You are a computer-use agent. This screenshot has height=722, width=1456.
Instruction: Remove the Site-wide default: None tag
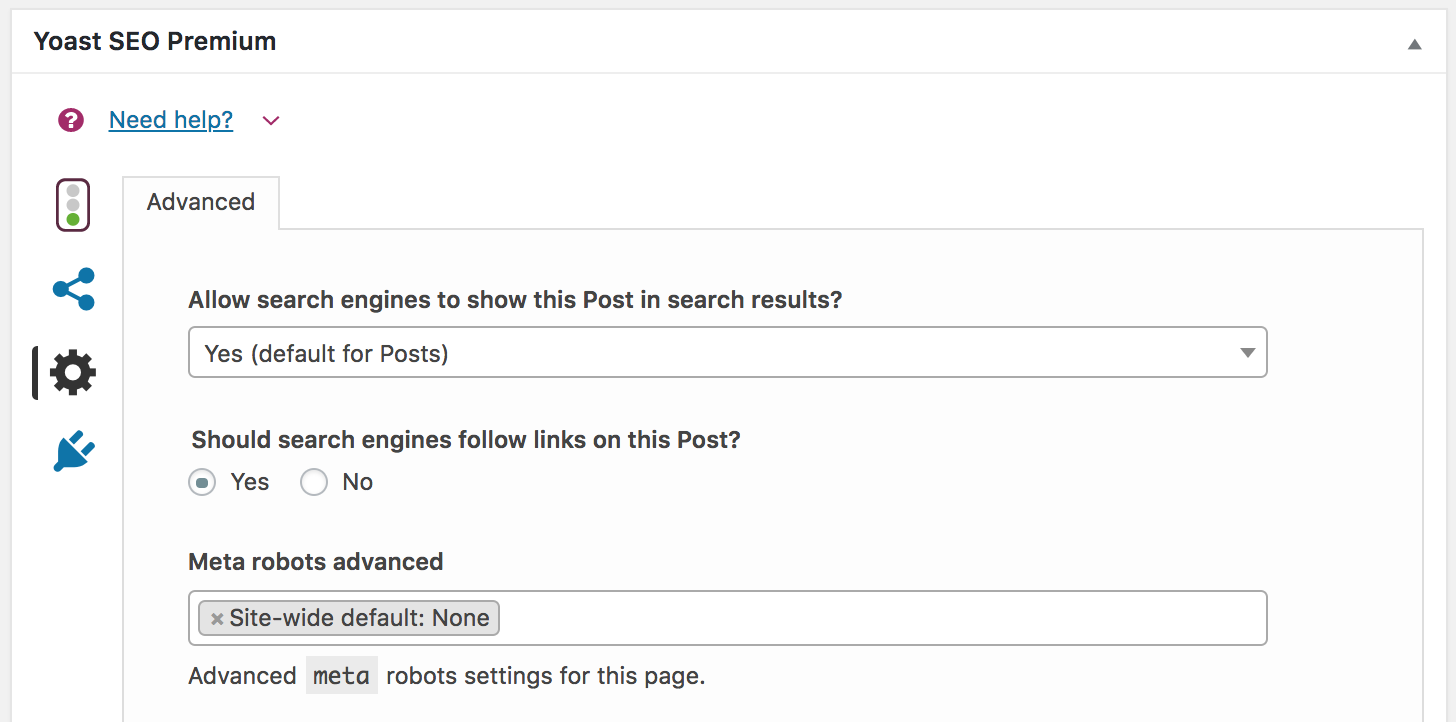(x=217, y=619)
